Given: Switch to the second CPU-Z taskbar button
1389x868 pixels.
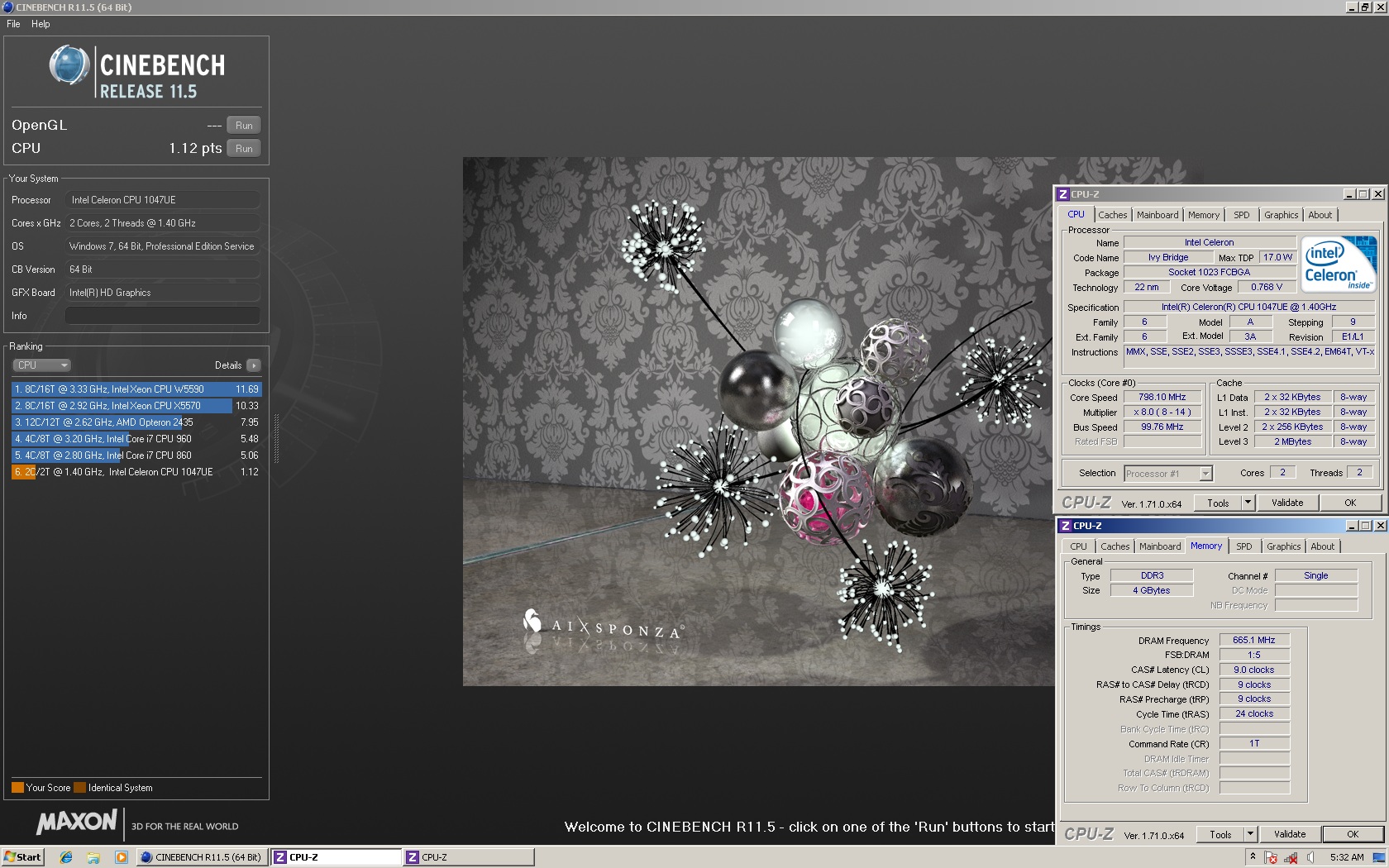Looking at the screenshot, I should coord(469,857).
